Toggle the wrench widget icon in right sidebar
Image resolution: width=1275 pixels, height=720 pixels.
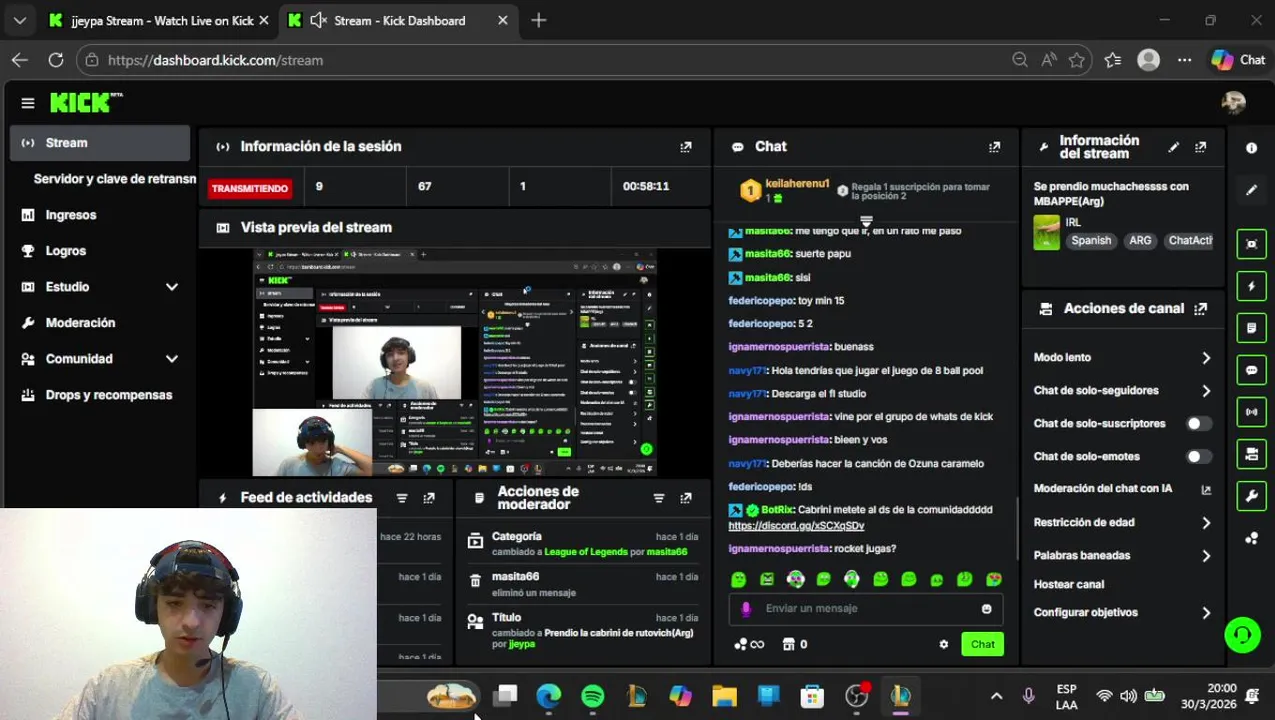tap(1251, 496)
